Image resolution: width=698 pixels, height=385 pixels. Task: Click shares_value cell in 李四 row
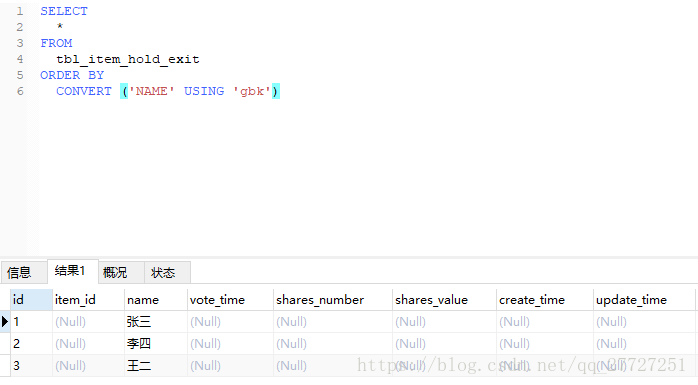444,344
